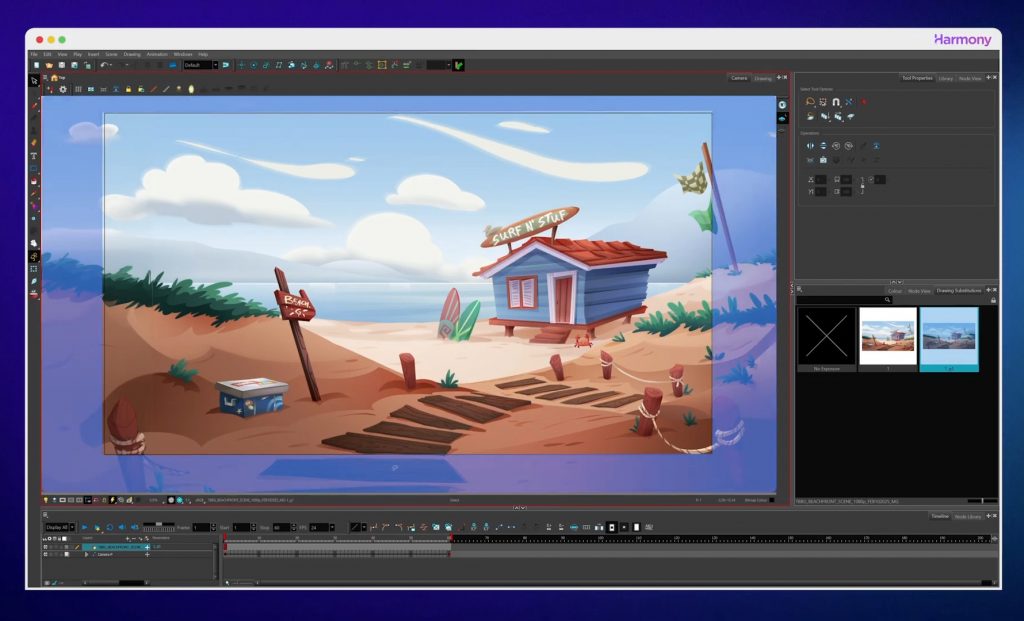Click the Lasso selection mode icon
The width and height of the screenshot is (1024, 621).
[810, 102]
